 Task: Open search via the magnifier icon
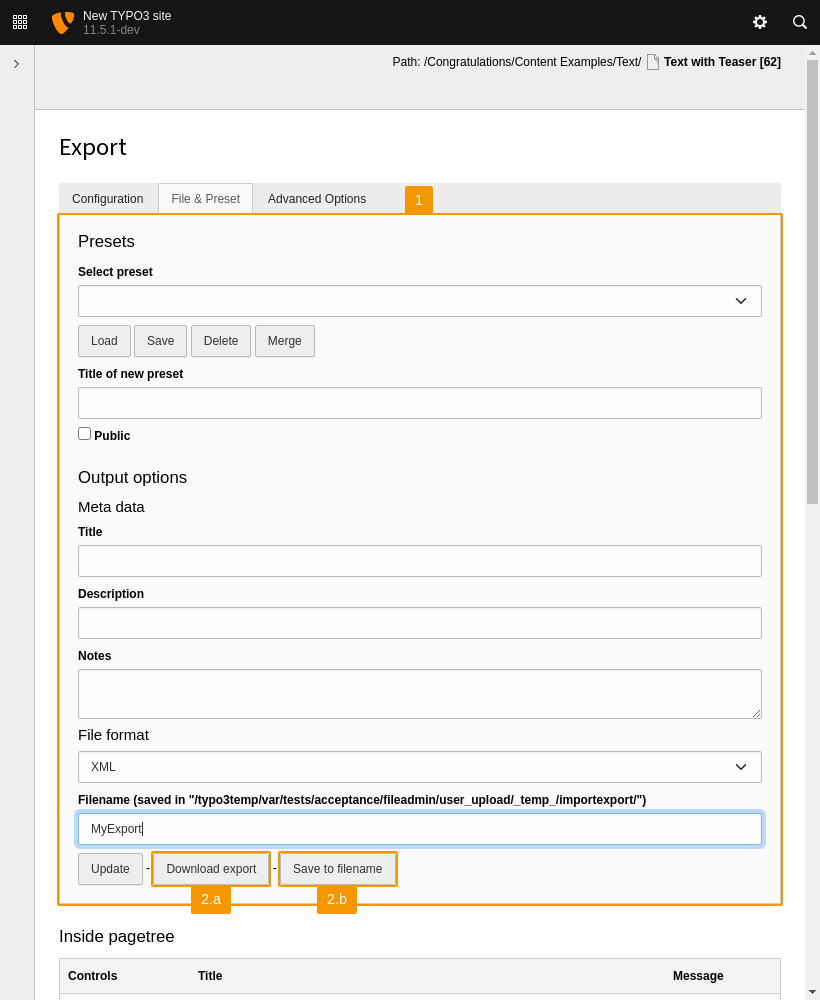[799, 22]
